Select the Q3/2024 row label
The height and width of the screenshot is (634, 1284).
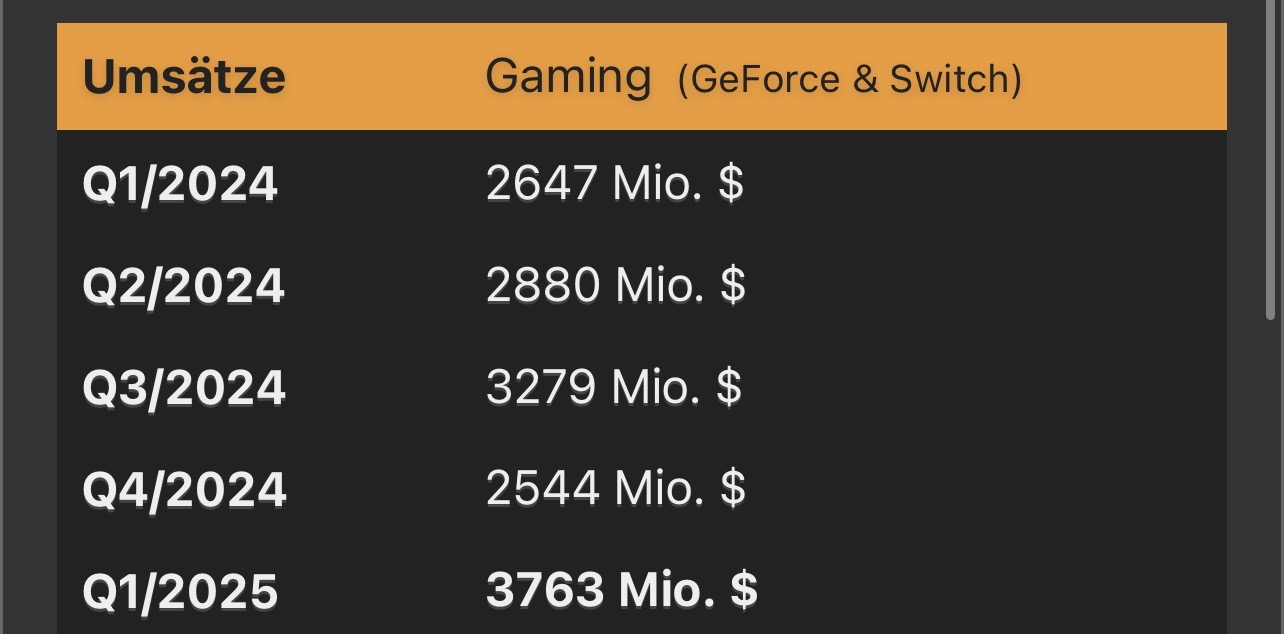[184, 388]
